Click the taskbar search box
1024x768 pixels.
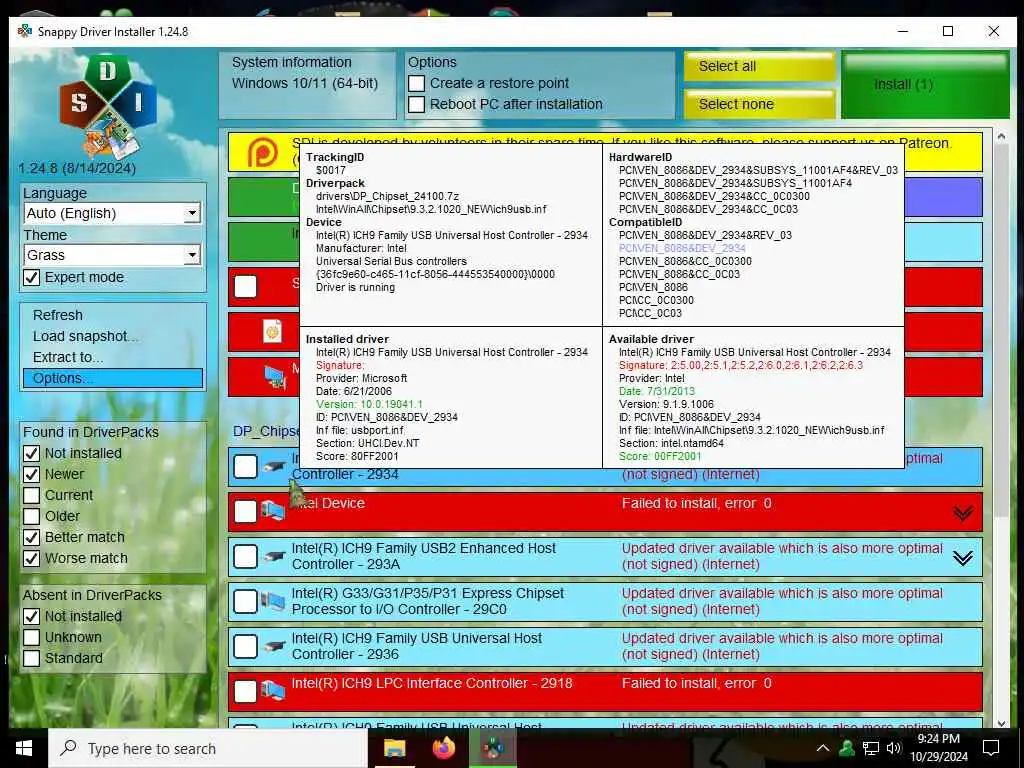tap(208, 748)
